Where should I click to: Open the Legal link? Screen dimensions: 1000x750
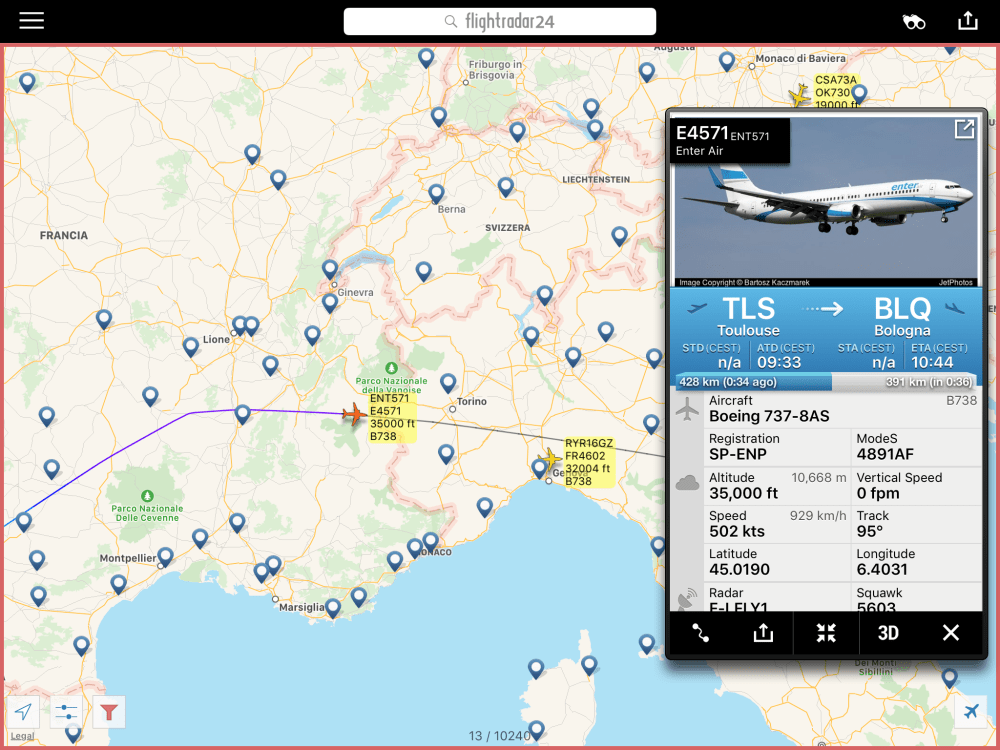(22, 736)
